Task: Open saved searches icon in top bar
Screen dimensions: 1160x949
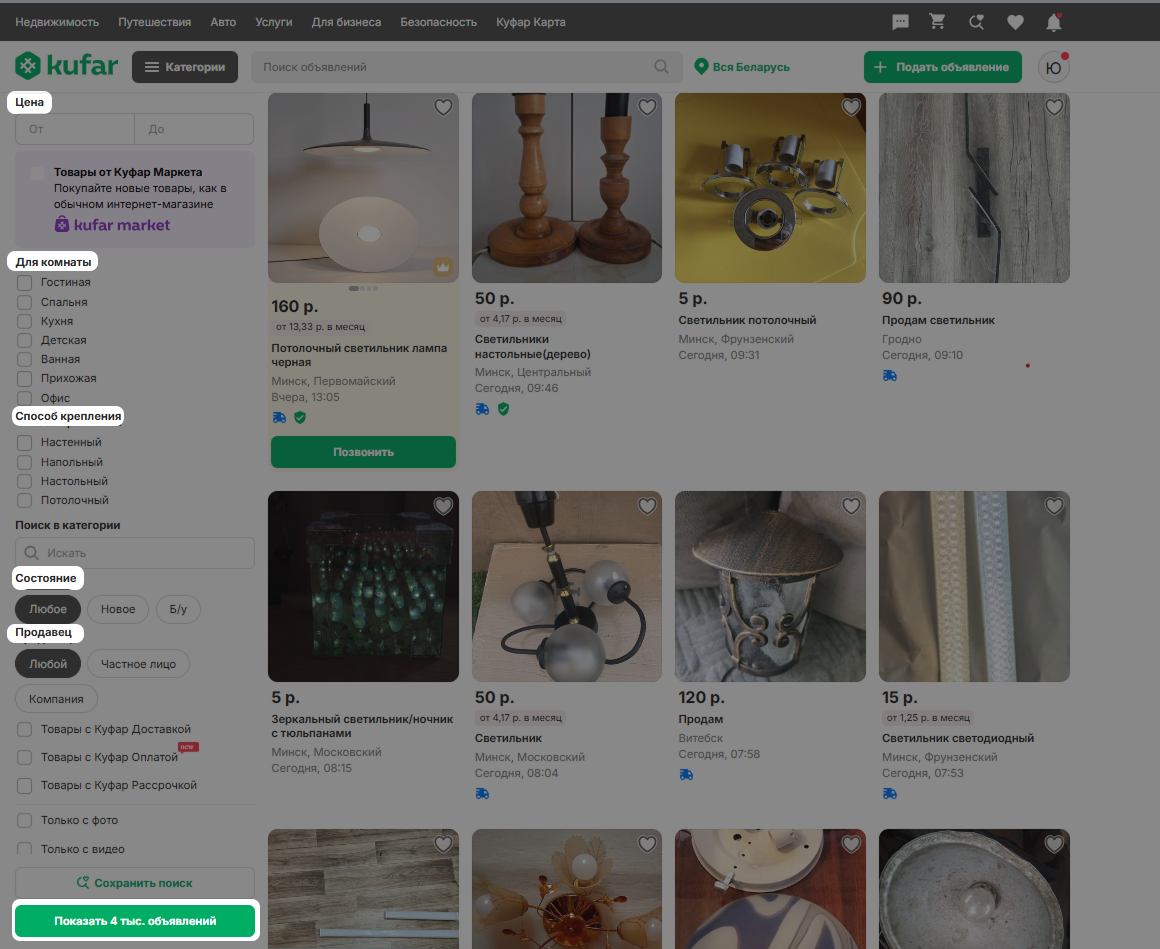Action: pyautogui.click(x=977, y=22)
